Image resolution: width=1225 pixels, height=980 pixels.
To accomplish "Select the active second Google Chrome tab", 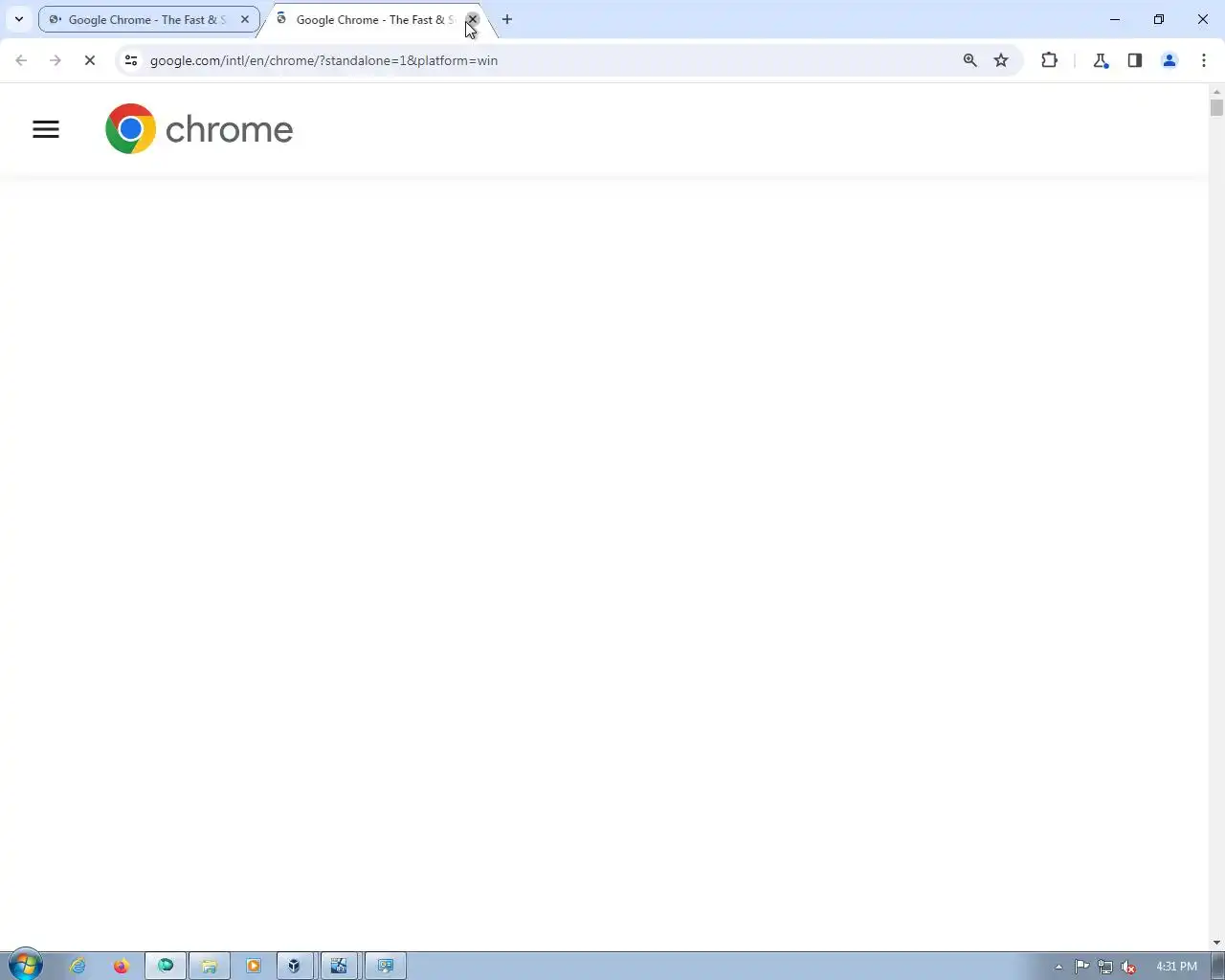I will click(375, 19).
